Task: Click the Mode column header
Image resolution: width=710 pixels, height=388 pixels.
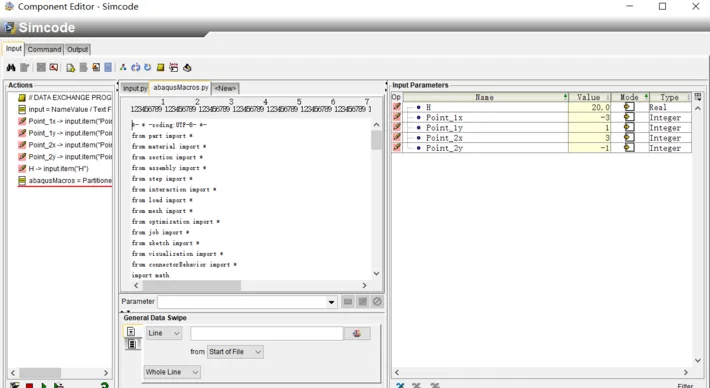Action: [x=629, y=97]
